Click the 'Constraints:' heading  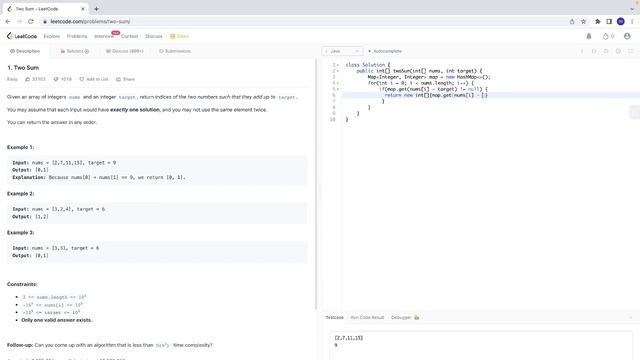pos(22,284)
